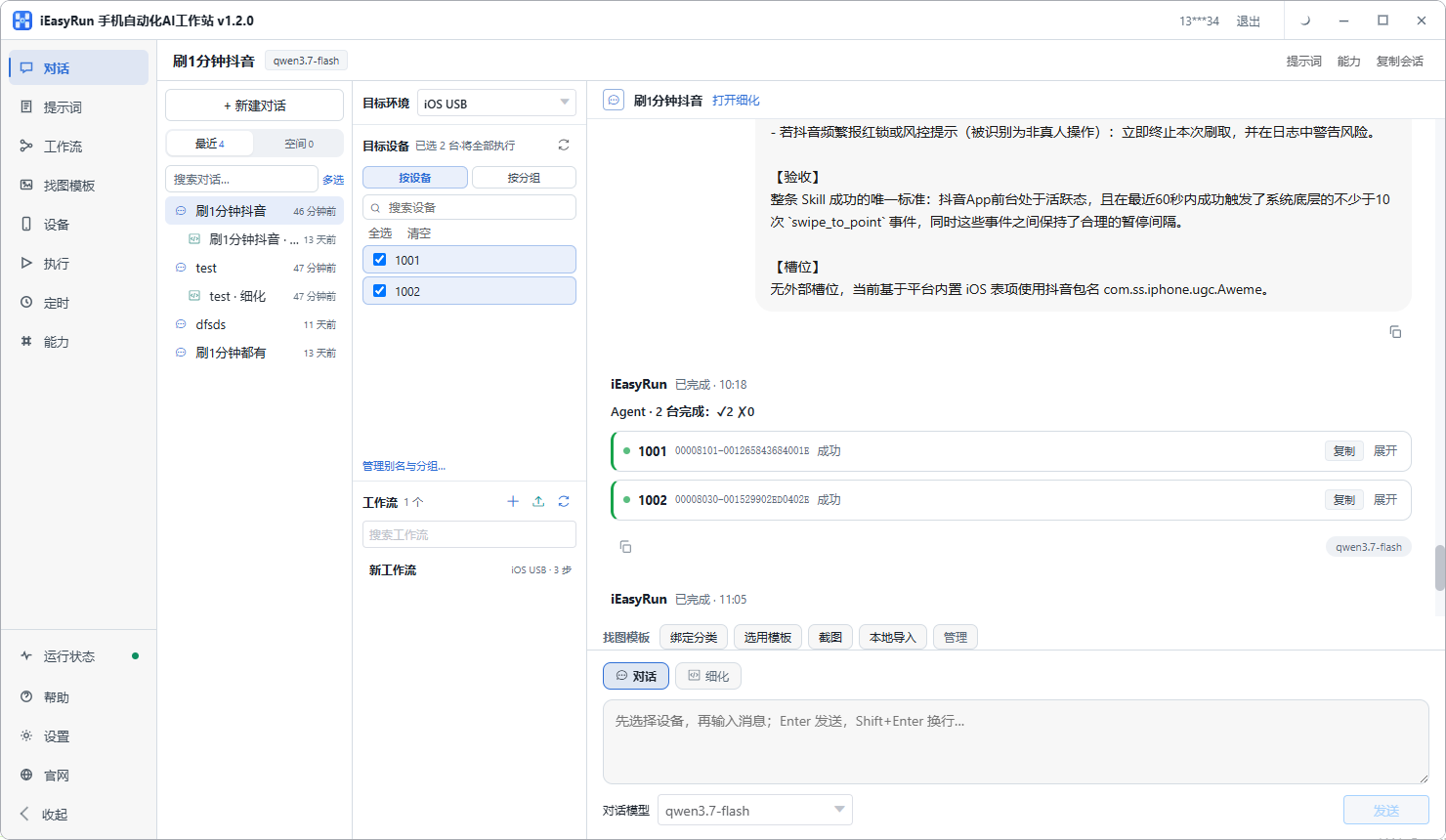Click the magnifier icon in 搜索设备 box
The image size is (1446, 840).
tap(375, 208)
